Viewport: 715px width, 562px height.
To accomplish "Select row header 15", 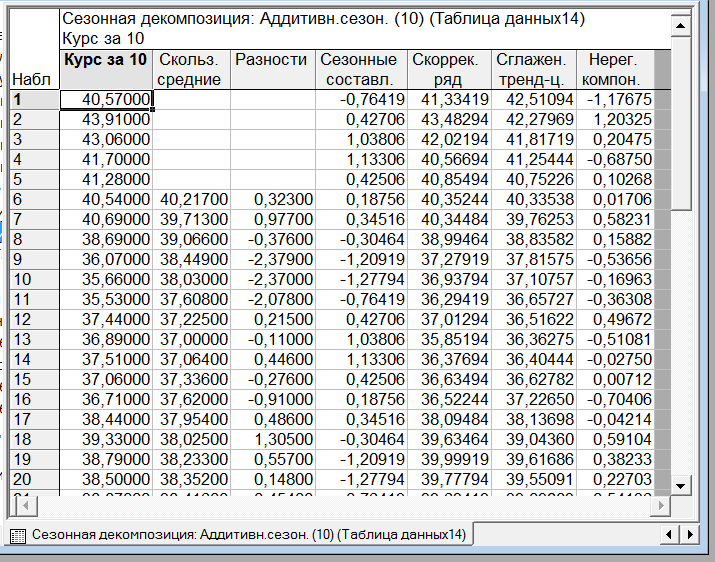I will [35, 379].
